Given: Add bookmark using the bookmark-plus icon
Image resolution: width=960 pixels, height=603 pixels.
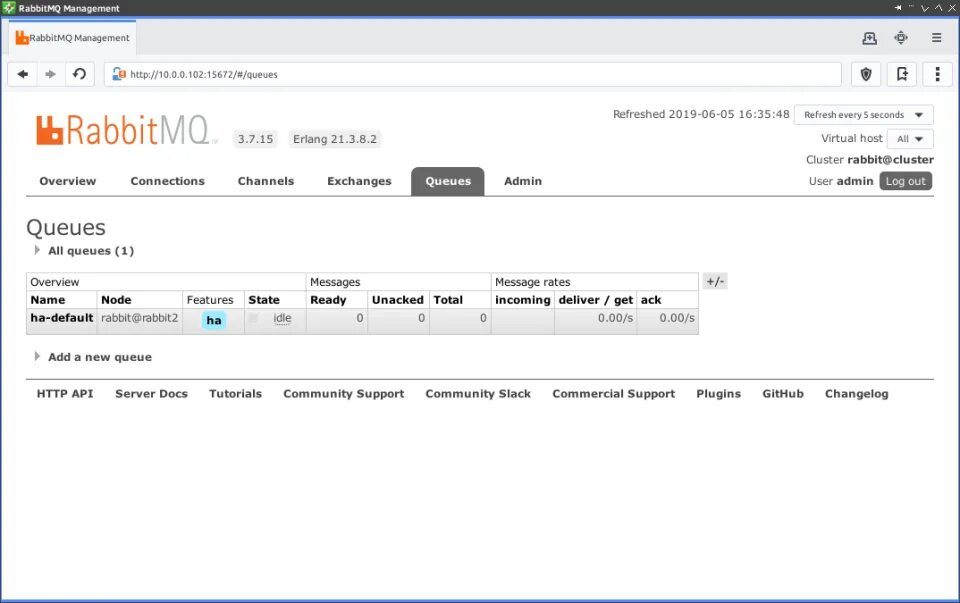Looking at the screenshot, I should 902,74.
